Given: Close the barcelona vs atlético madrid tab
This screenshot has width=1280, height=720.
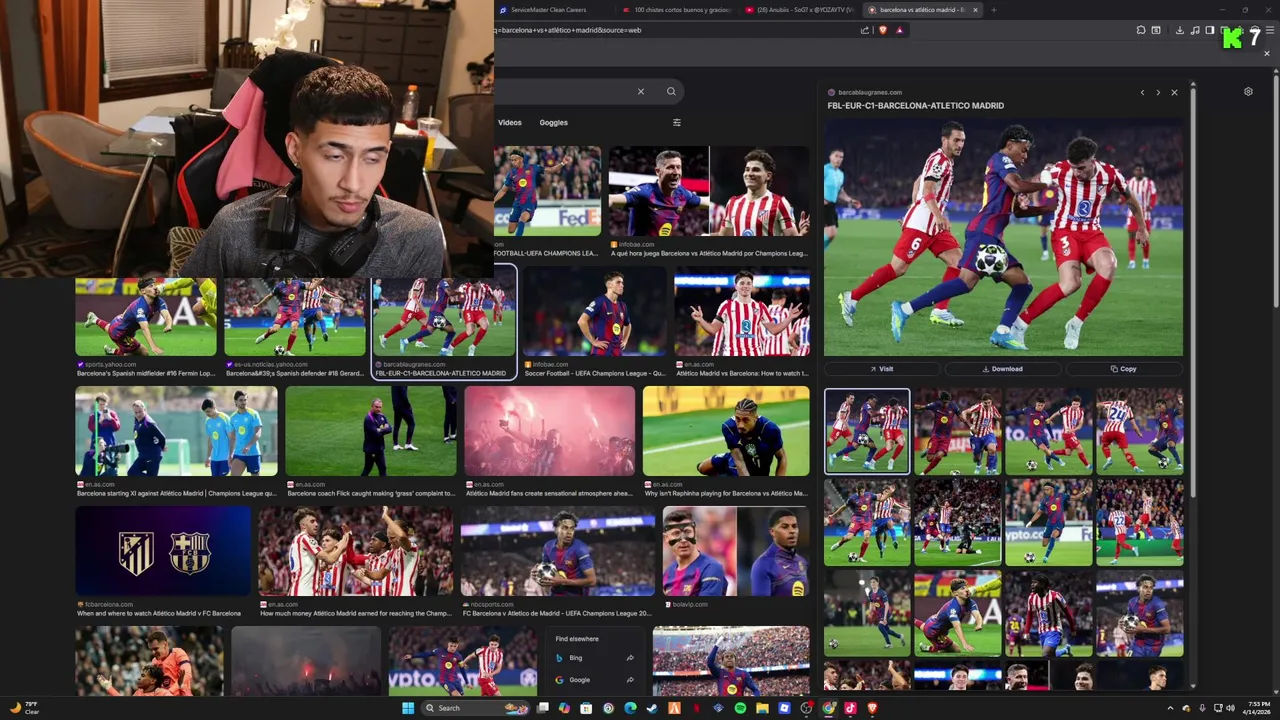Looking at the screenshot, I should [x=976, y=9].
